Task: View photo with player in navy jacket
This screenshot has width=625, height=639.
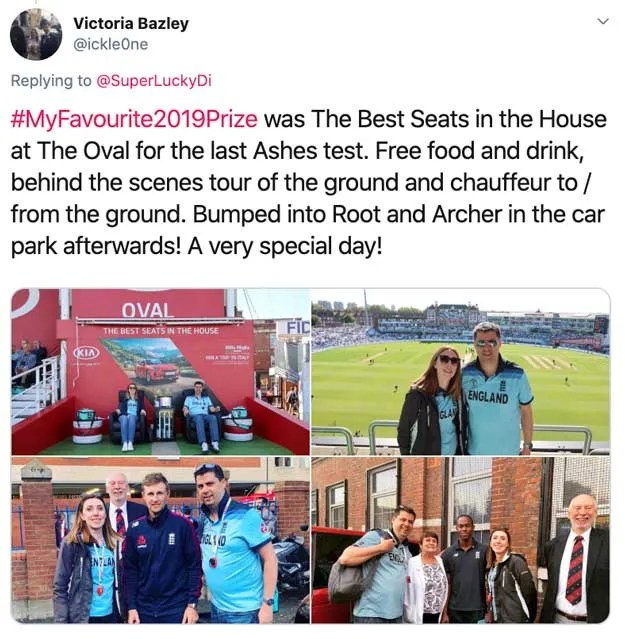Action: click(161, 540)
